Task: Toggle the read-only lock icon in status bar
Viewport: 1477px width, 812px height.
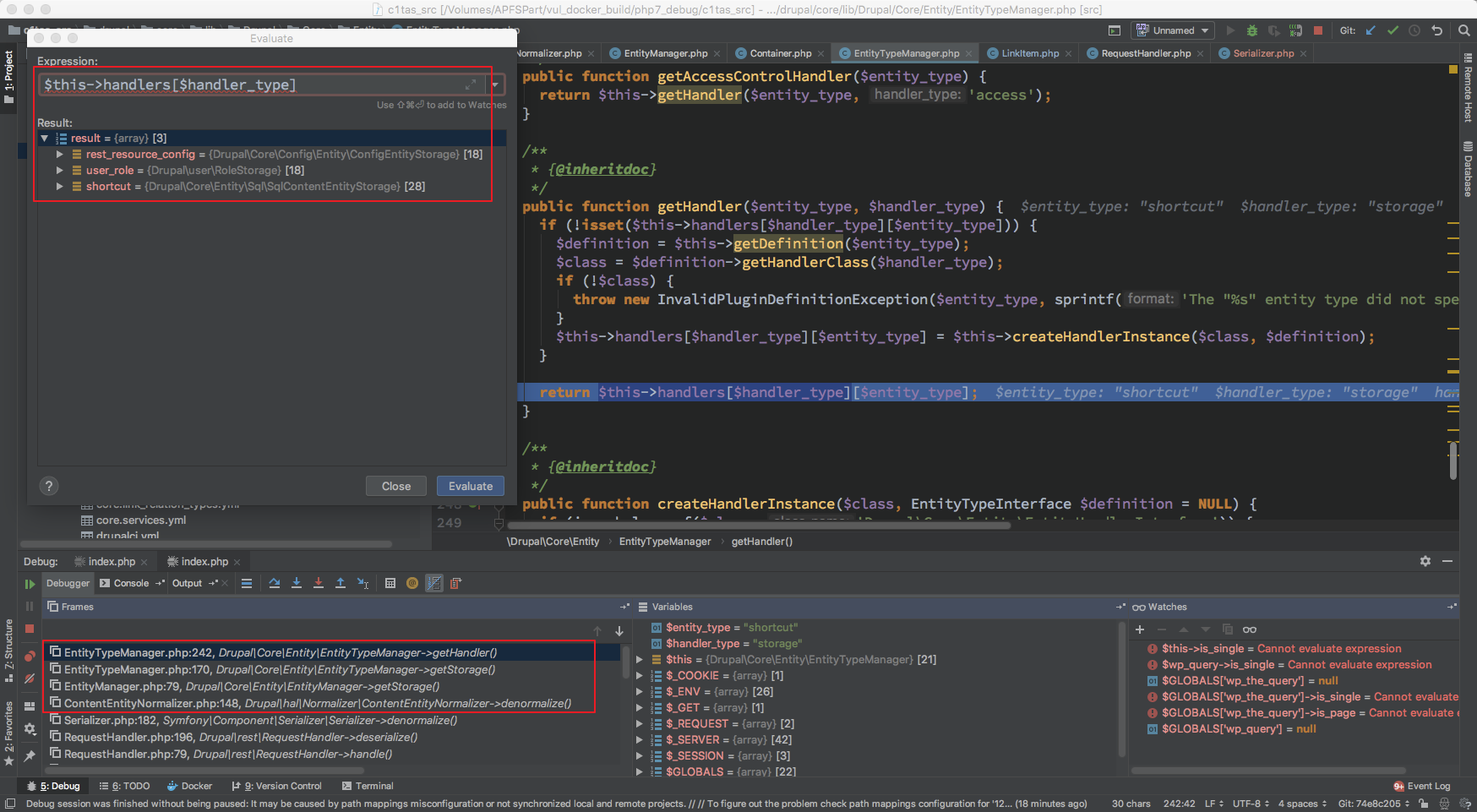Action: (1424, 804)
